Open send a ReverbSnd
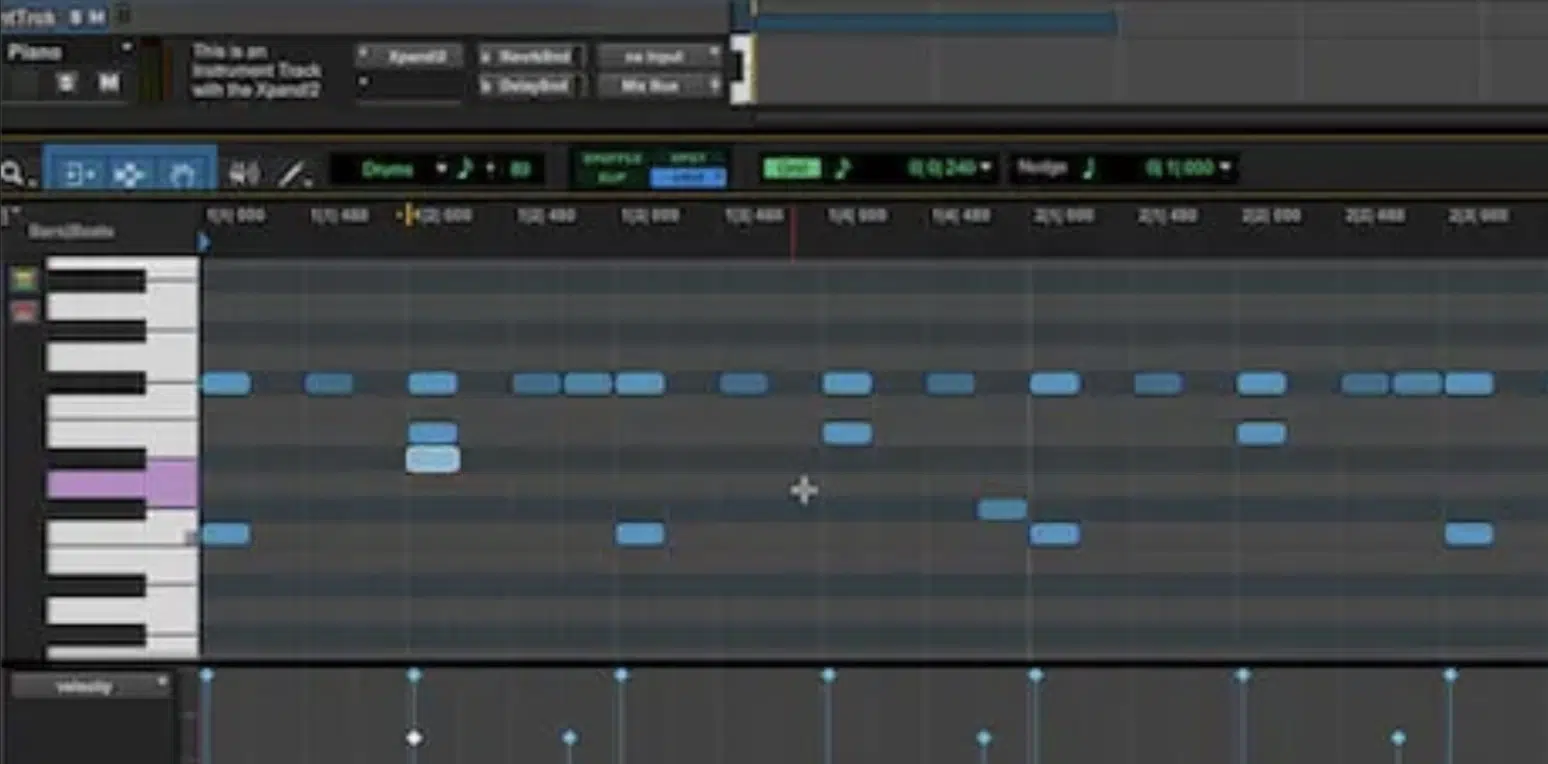 [x=531, y=55]
